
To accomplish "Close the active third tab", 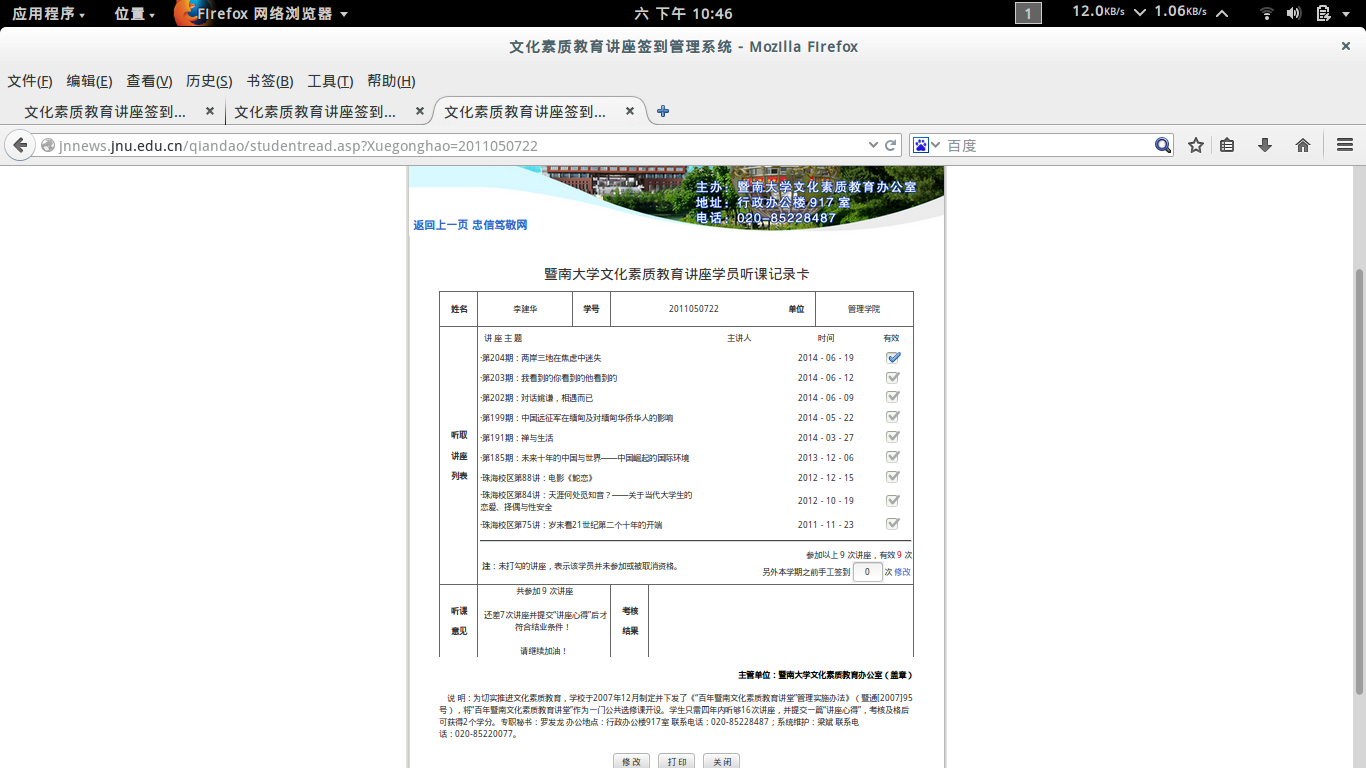I will pyautogui.click(x=630, y=111).
